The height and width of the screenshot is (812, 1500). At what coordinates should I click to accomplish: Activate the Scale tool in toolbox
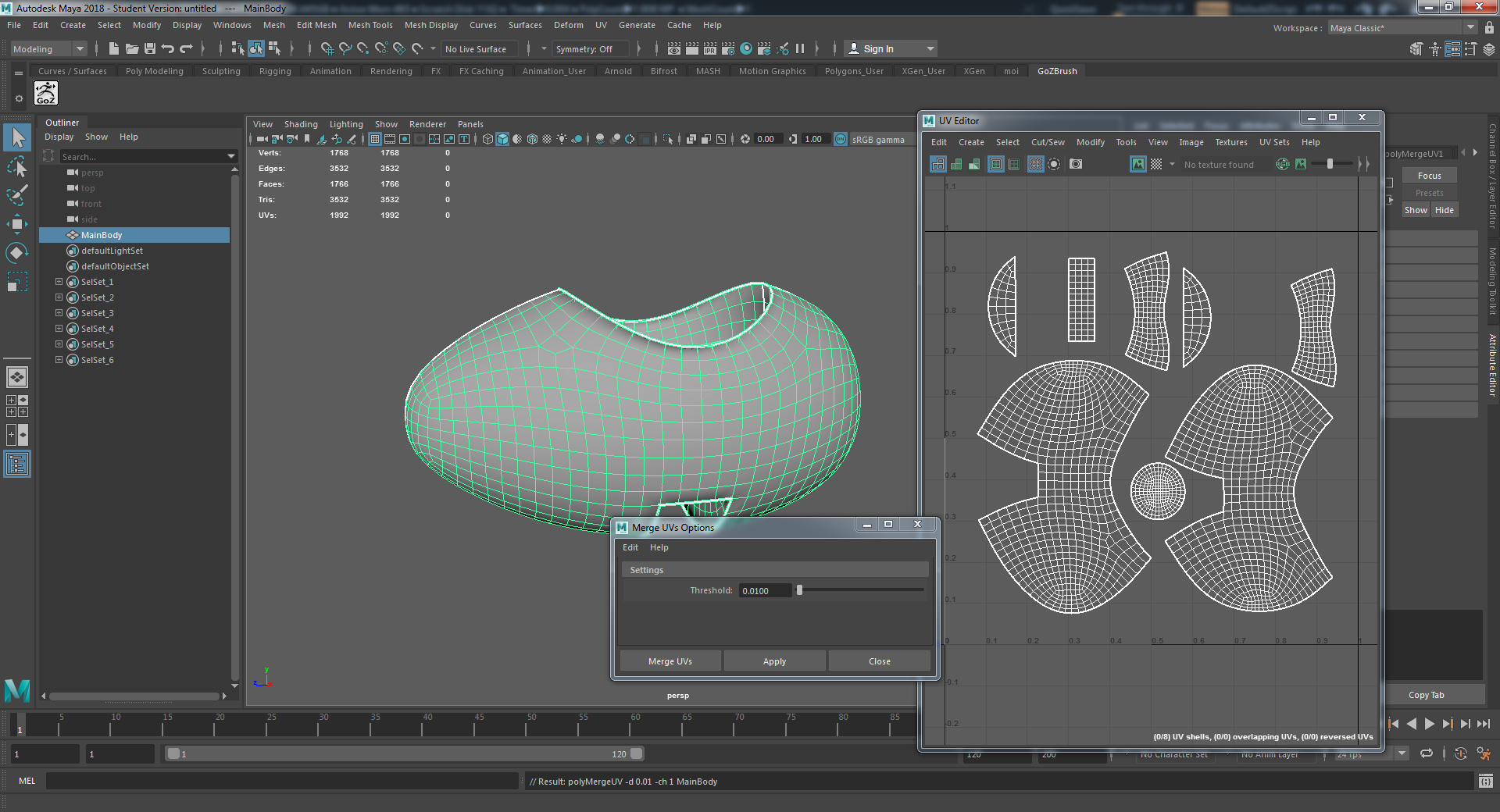pos(17,281)
